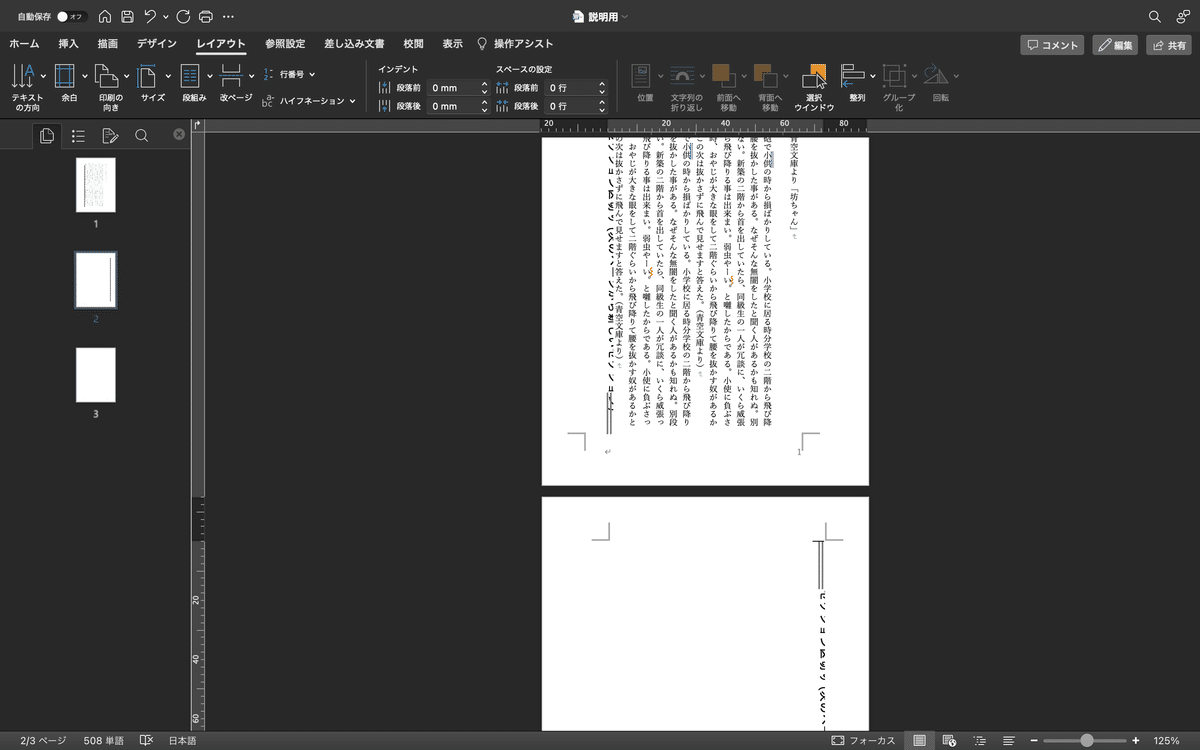
Task: Select the レイアウト tab
Action: pos(221,44)
